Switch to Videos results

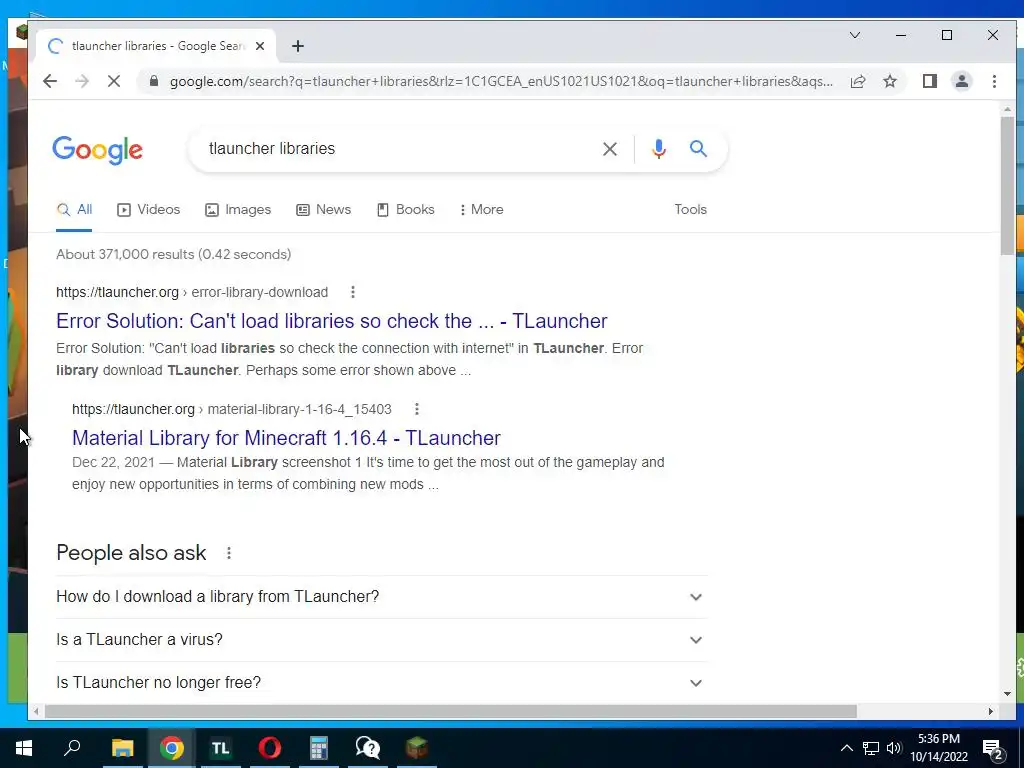tap(148, 210)
